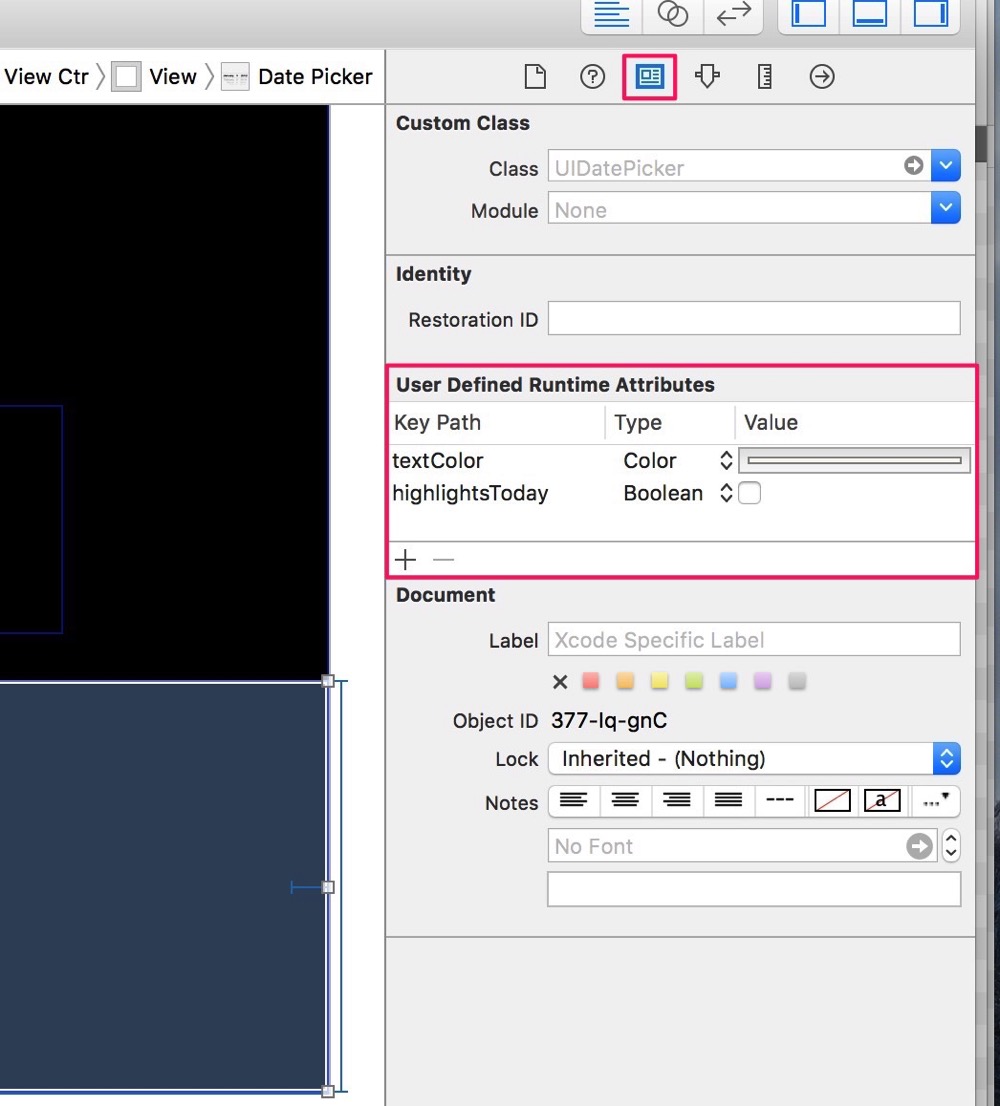Choose the purple label color

[x=762, y=681]
